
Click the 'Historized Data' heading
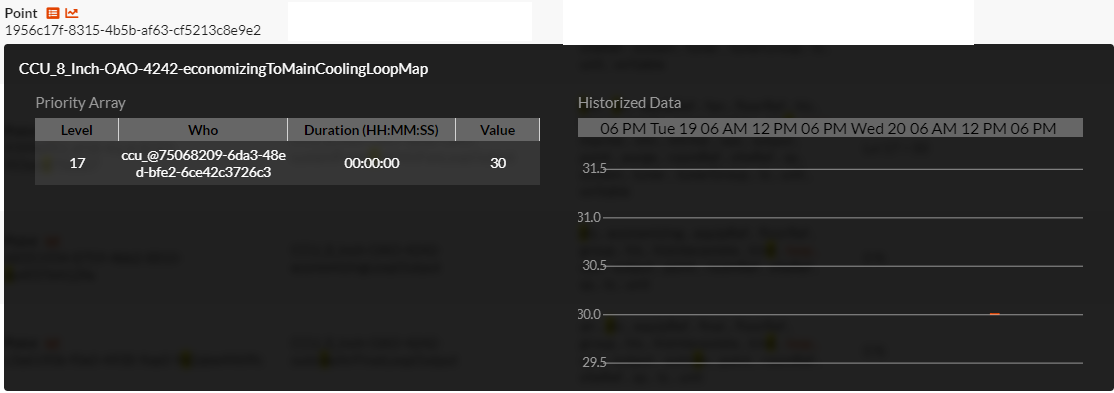click(629, 103)
